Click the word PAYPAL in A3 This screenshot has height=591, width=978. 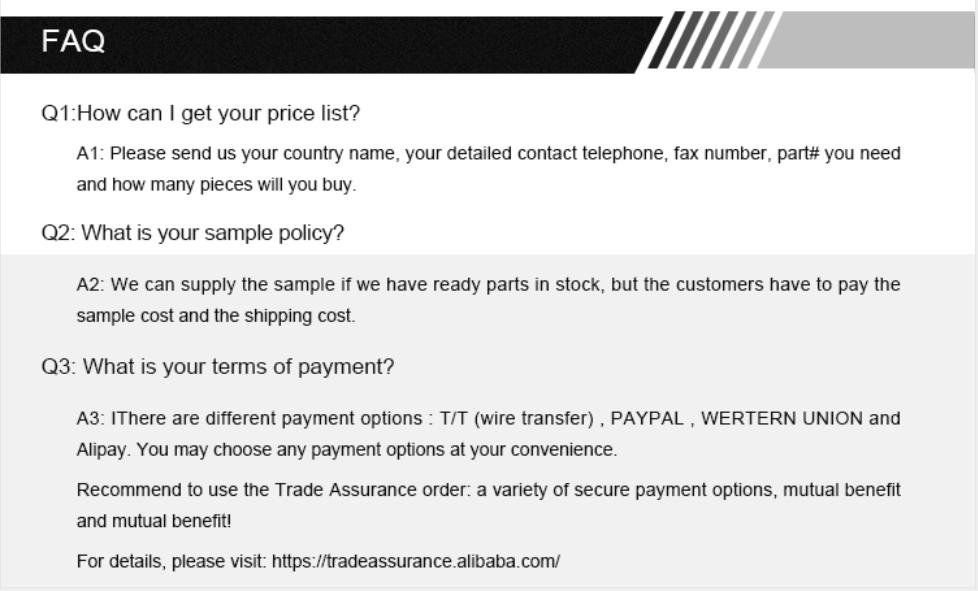pos(647,419)
